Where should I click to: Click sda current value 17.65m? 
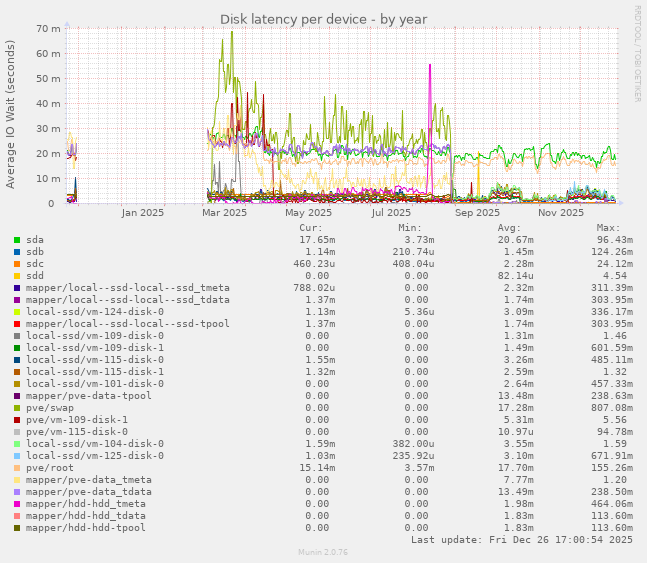click(317, 240)
